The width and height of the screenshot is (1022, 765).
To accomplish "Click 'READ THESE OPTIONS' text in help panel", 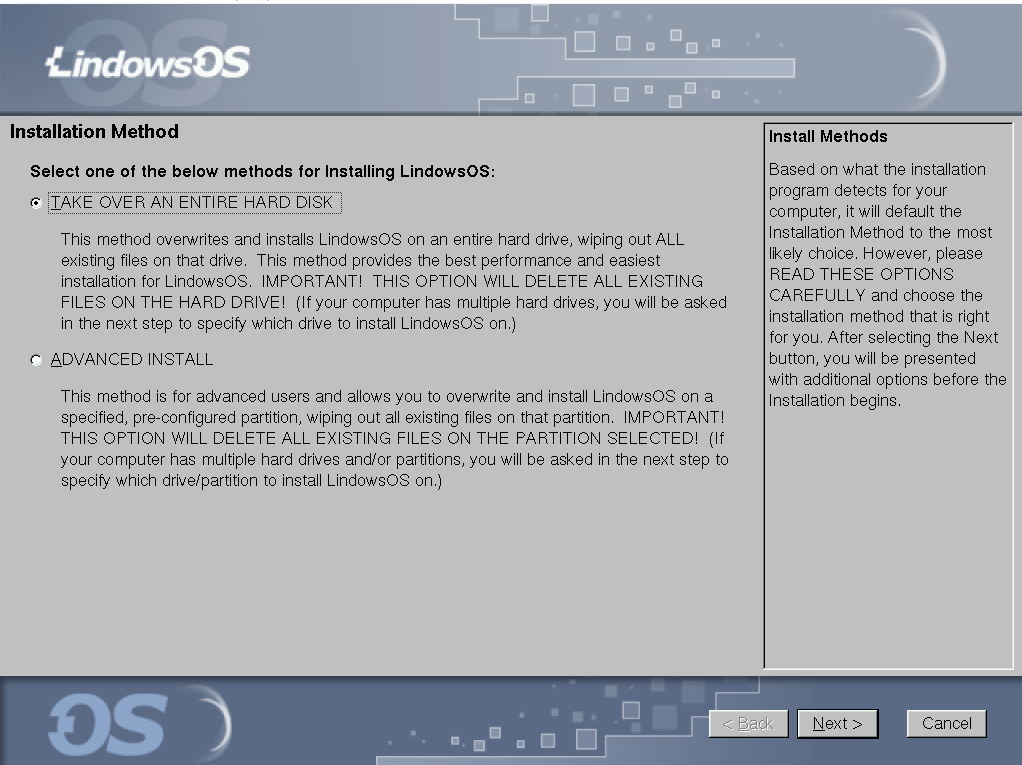I will tap(861, 274).
